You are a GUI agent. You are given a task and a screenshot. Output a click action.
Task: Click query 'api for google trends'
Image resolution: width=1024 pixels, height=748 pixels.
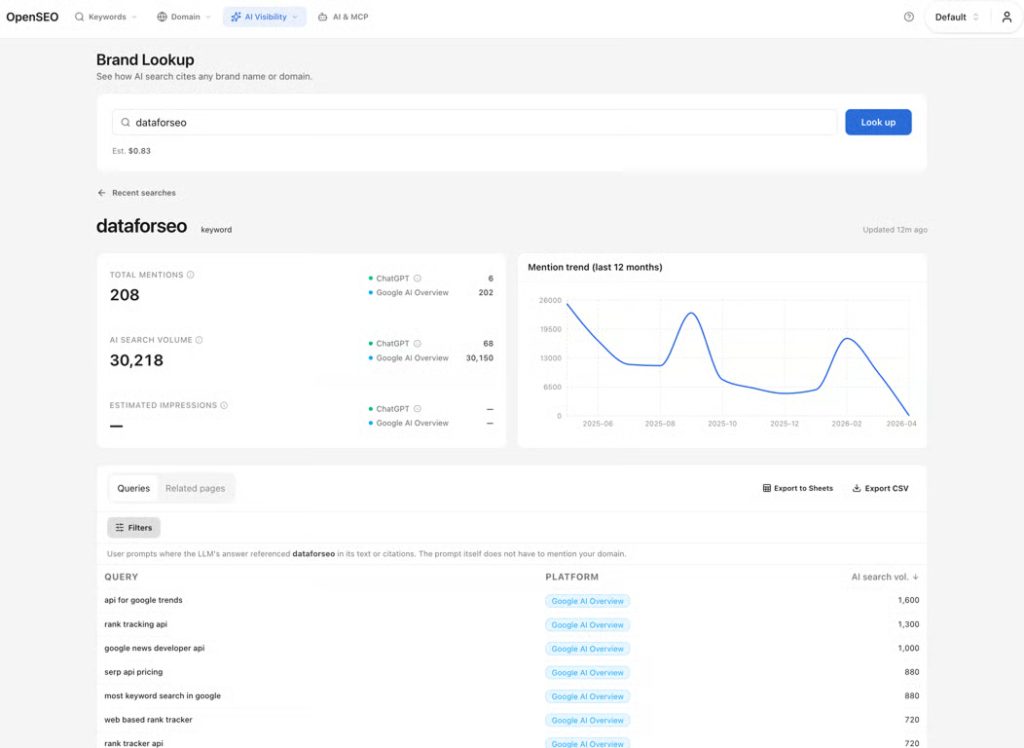click(143, 600)
